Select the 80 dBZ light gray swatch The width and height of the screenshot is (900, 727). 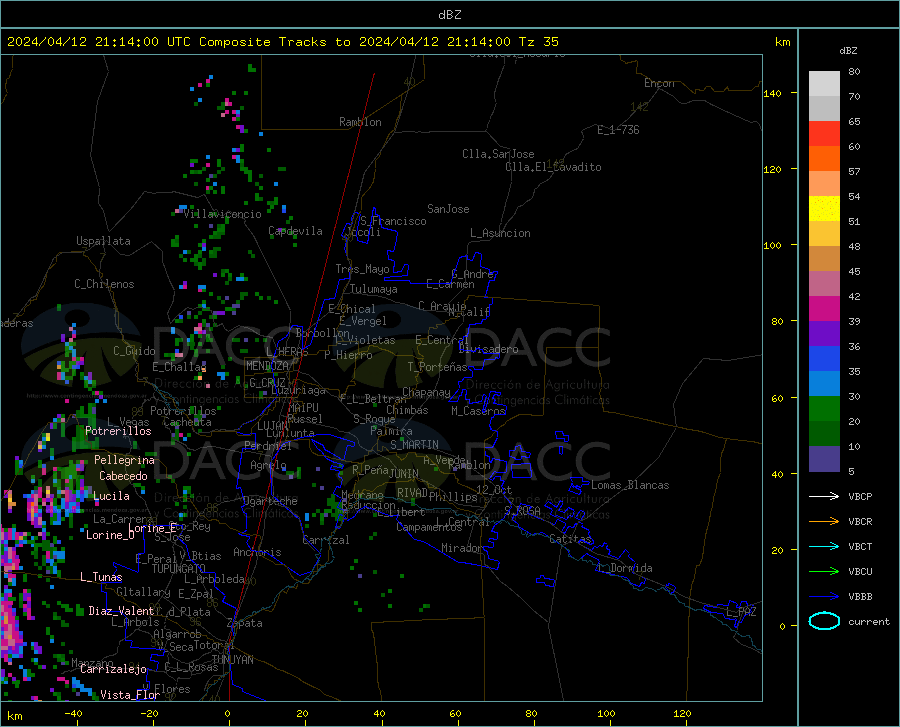(x=824, y=84)
